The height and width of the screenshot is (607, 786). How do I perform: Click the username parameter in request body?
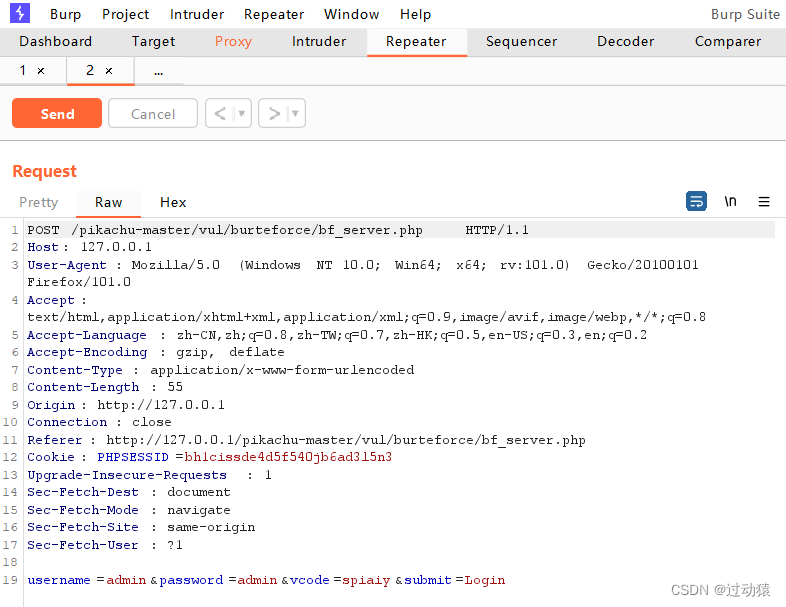pyautogui.click(x=87, y=580)
